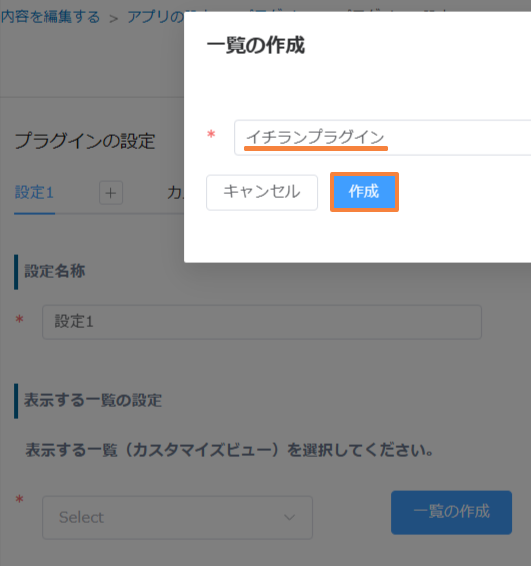
Task: Click the chevron arrow of the Select dropdown
Action: pyautogui.click(x=289, y=518)
